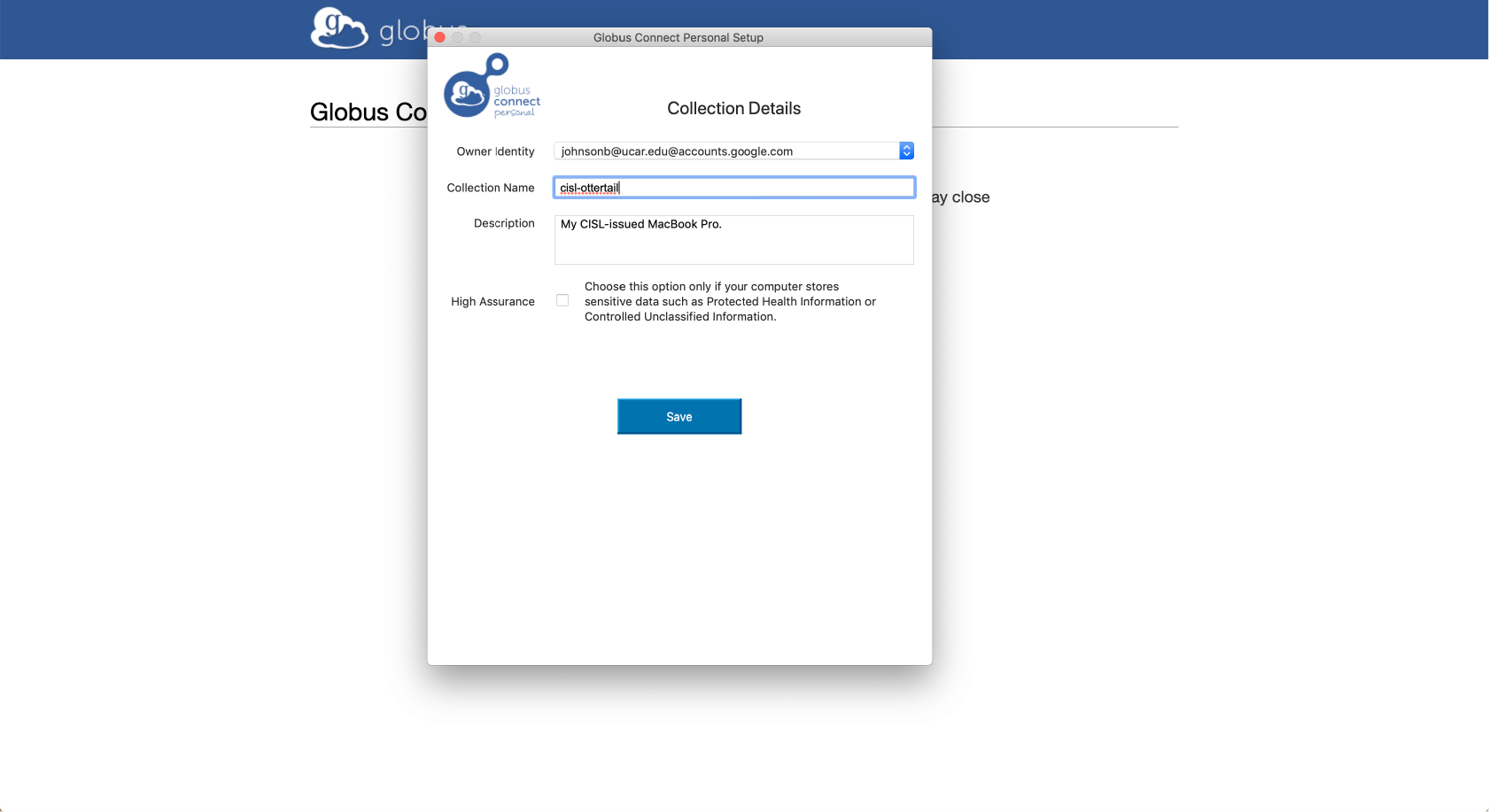Click the 'Owner Identity' field label
Viewport: 1489px width, 812px height.
coord(495,151)
